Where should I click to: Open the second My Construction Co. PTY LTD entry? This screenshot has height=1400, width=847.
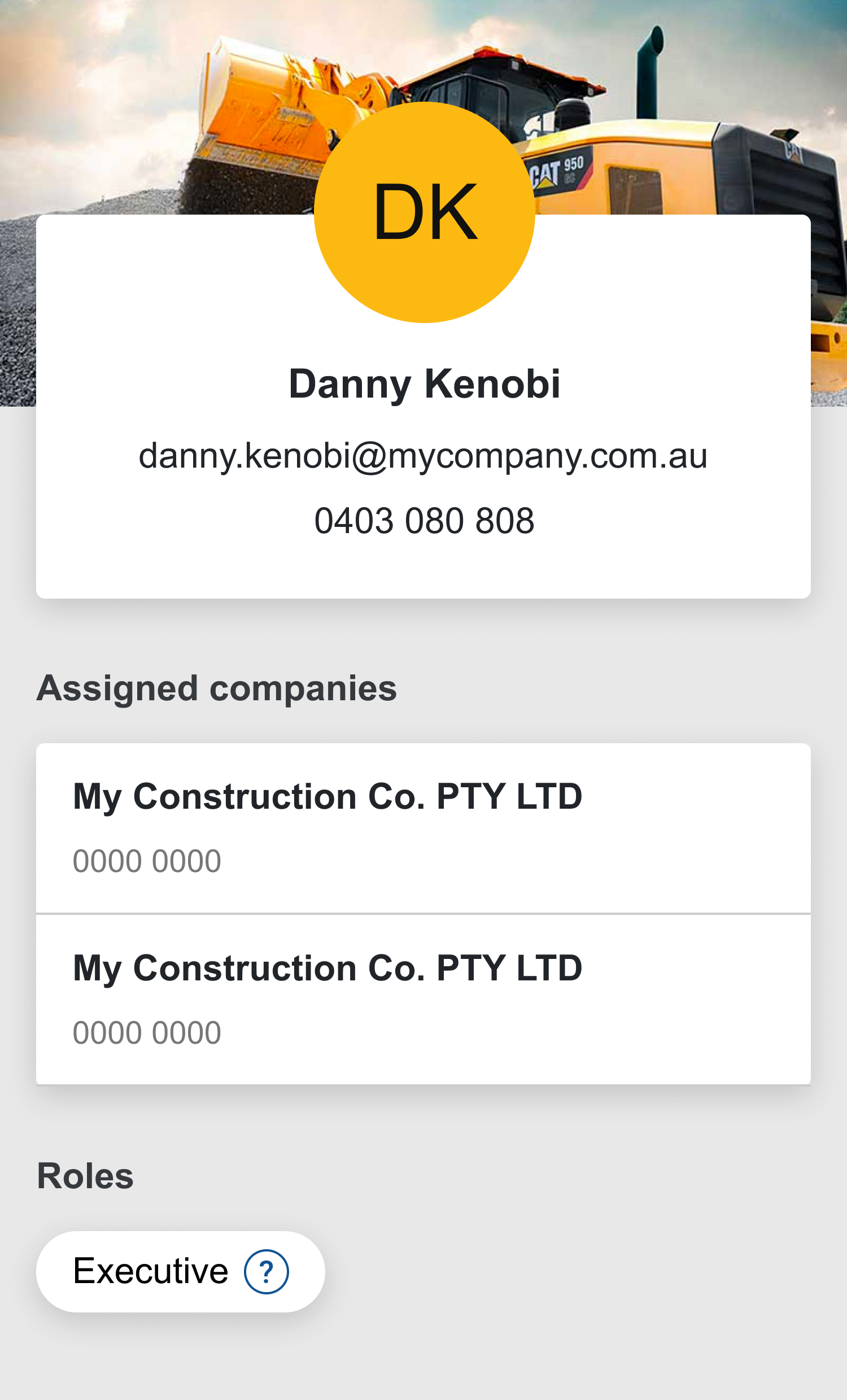(327, 968)
